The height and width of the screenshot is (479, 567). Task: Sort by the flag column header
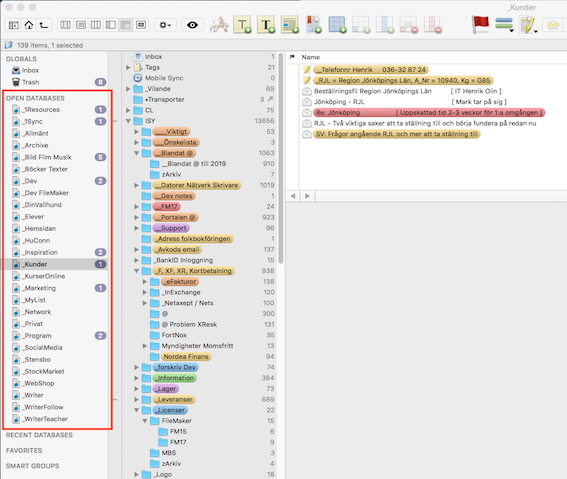[292, 57]
